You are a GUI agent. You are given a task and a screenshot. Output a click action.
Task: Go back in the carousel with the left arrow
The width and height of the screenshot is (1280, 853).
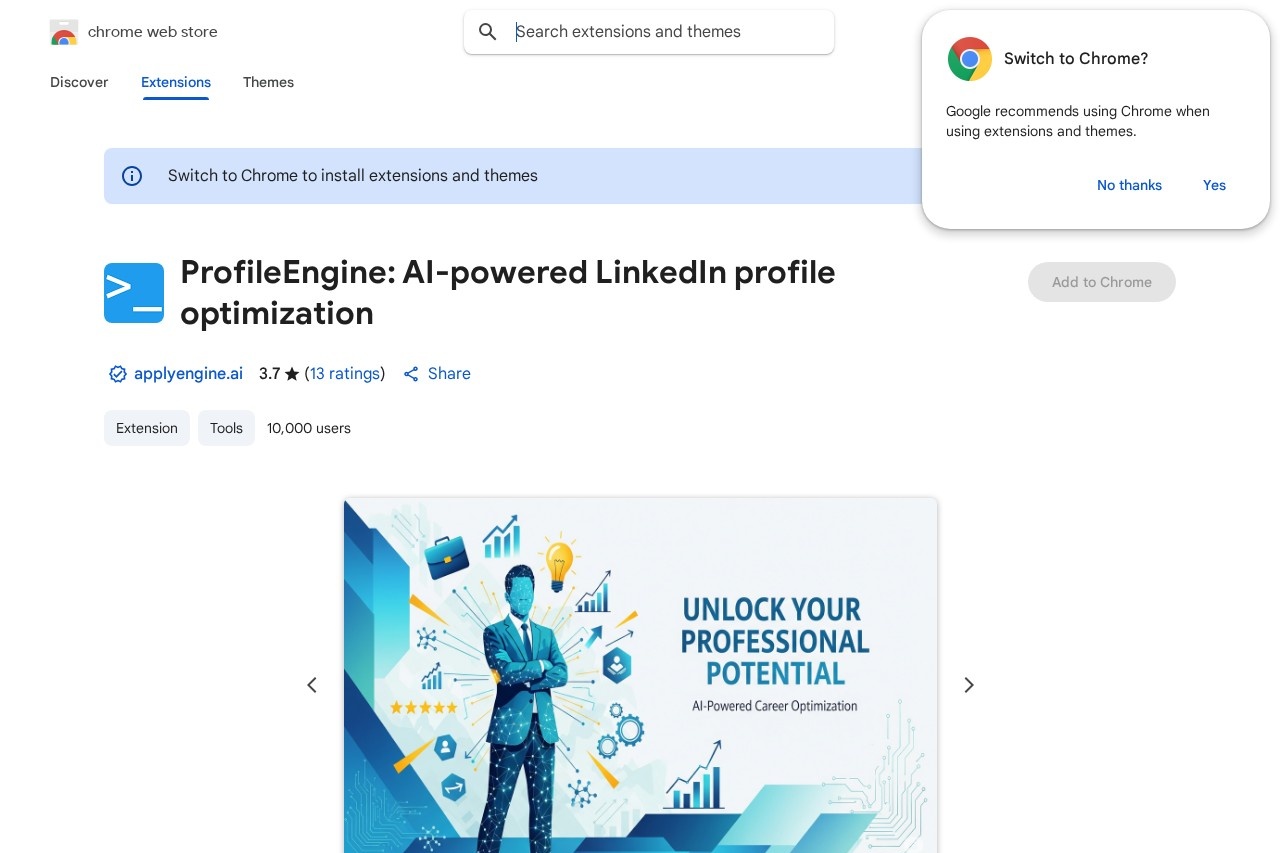point(312,685)
